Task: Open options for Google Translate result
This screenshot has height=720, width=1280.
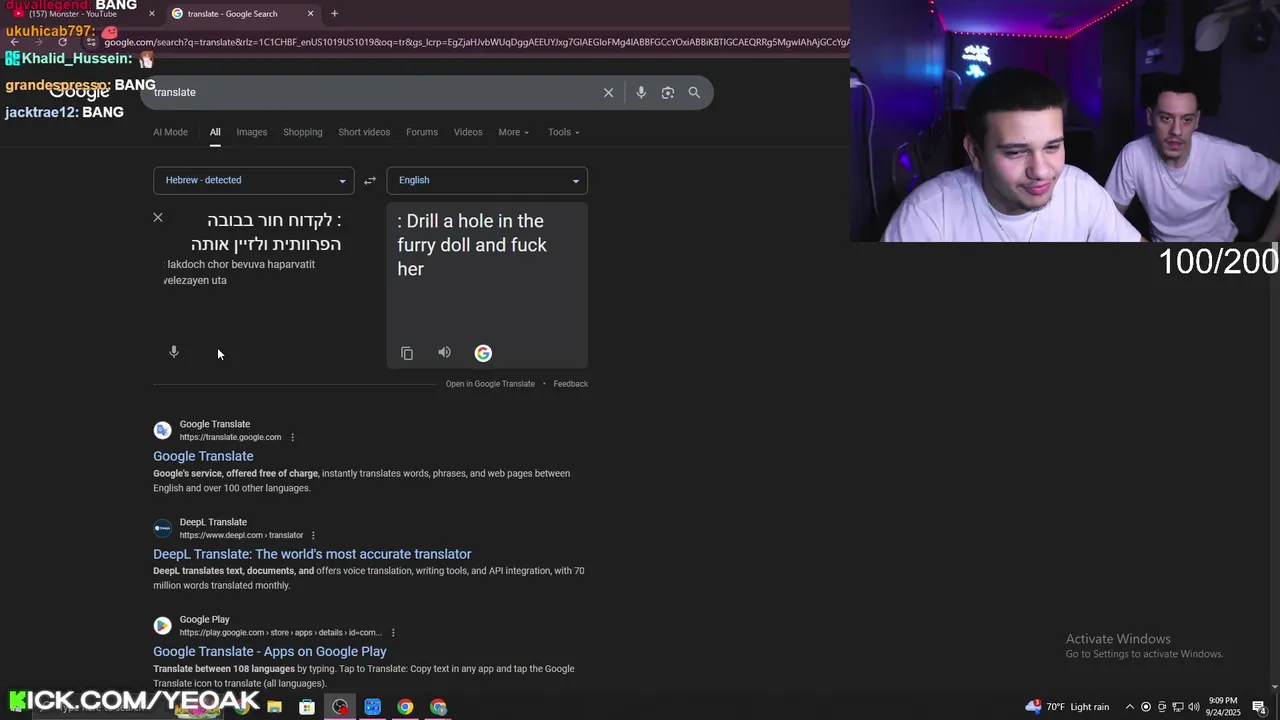Action: [x=292, y=437]
